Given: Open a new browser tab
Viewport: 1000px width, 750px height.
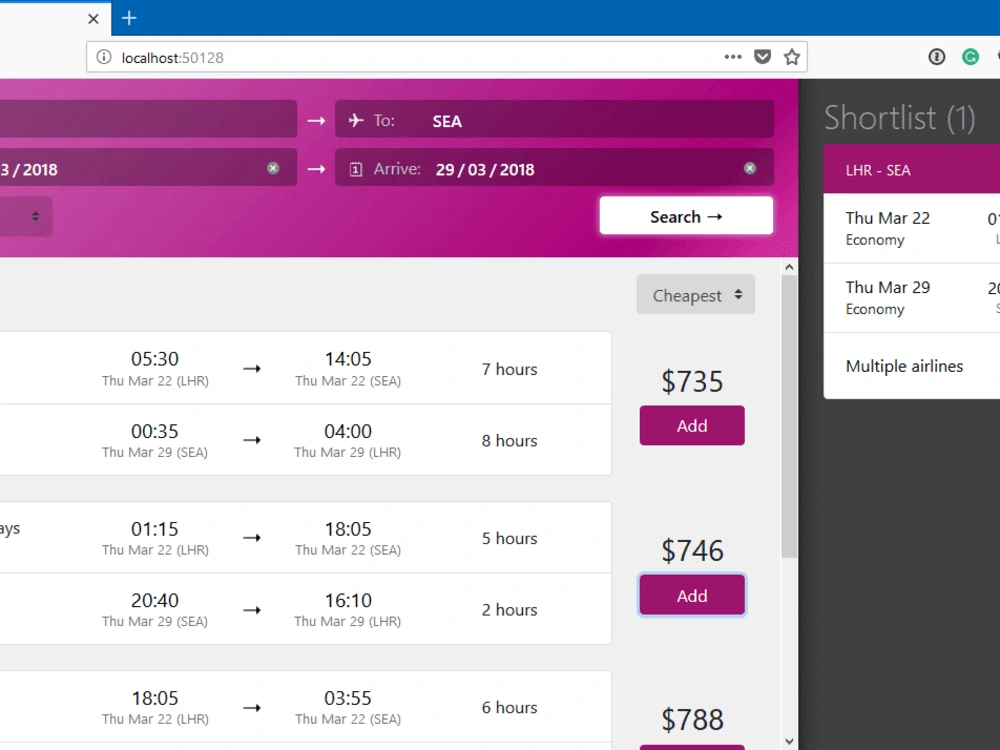Looking at the screenshot, I should tap(129, 18).
